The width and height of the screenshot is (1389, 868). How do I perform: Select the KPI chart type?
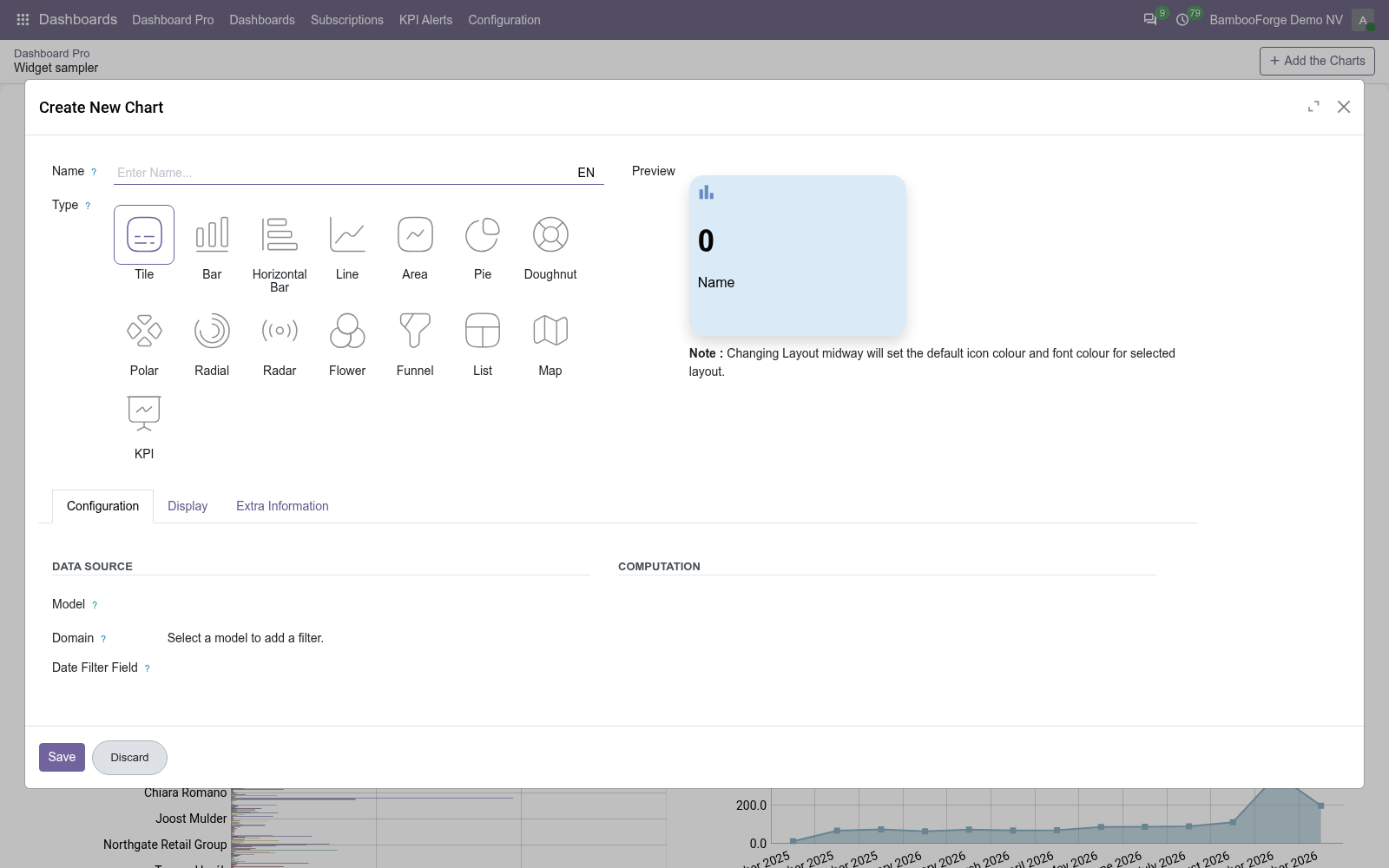coord(144,413)
